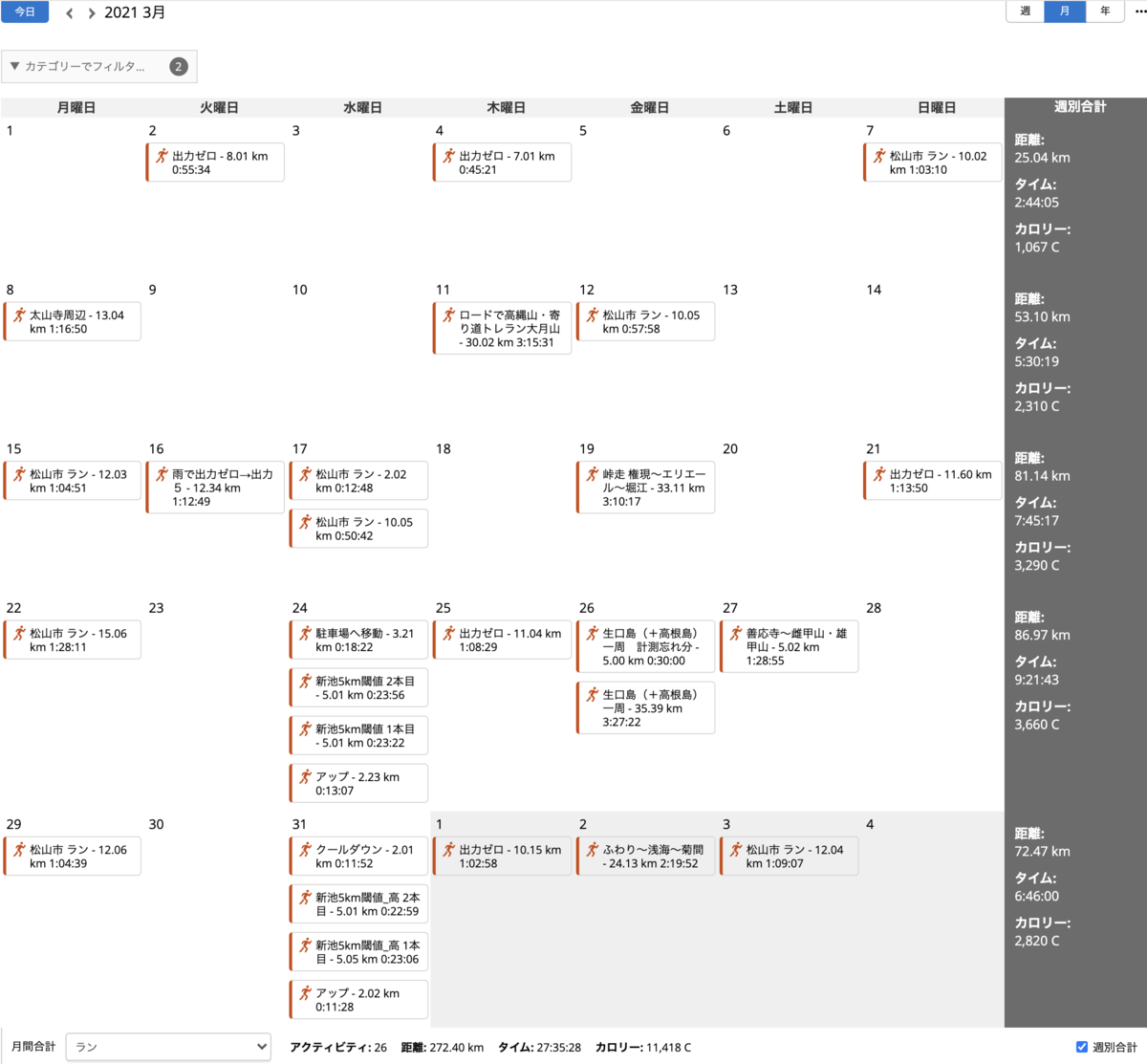Click run icon of 駐車場へ移動 3.21 km
The width and height of the screenshot is (1147, 1064).
point(305,633)
